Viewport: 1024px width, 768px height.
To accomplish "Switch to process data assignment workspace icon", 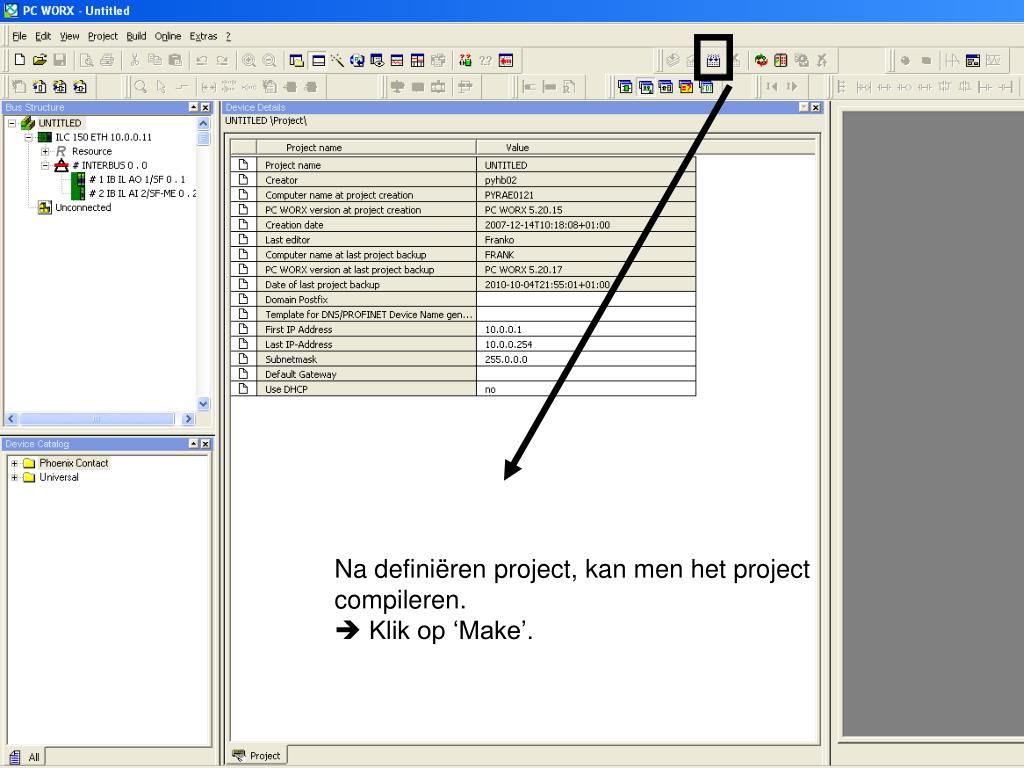I will pyautogui.click(x=665, y=86).
